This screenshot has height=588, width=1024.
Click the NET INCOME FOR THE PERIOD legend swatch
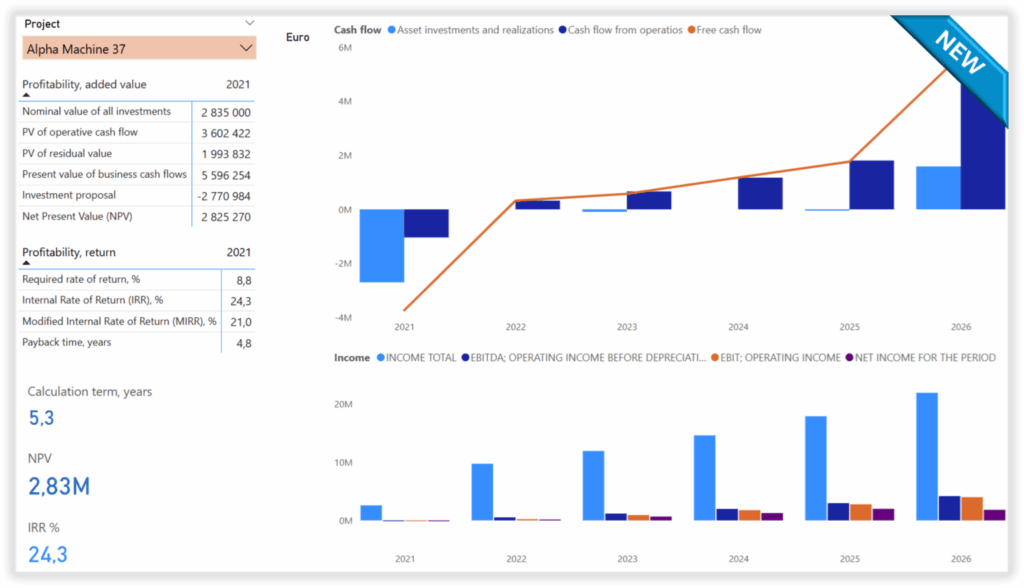[x=850, y=358]
